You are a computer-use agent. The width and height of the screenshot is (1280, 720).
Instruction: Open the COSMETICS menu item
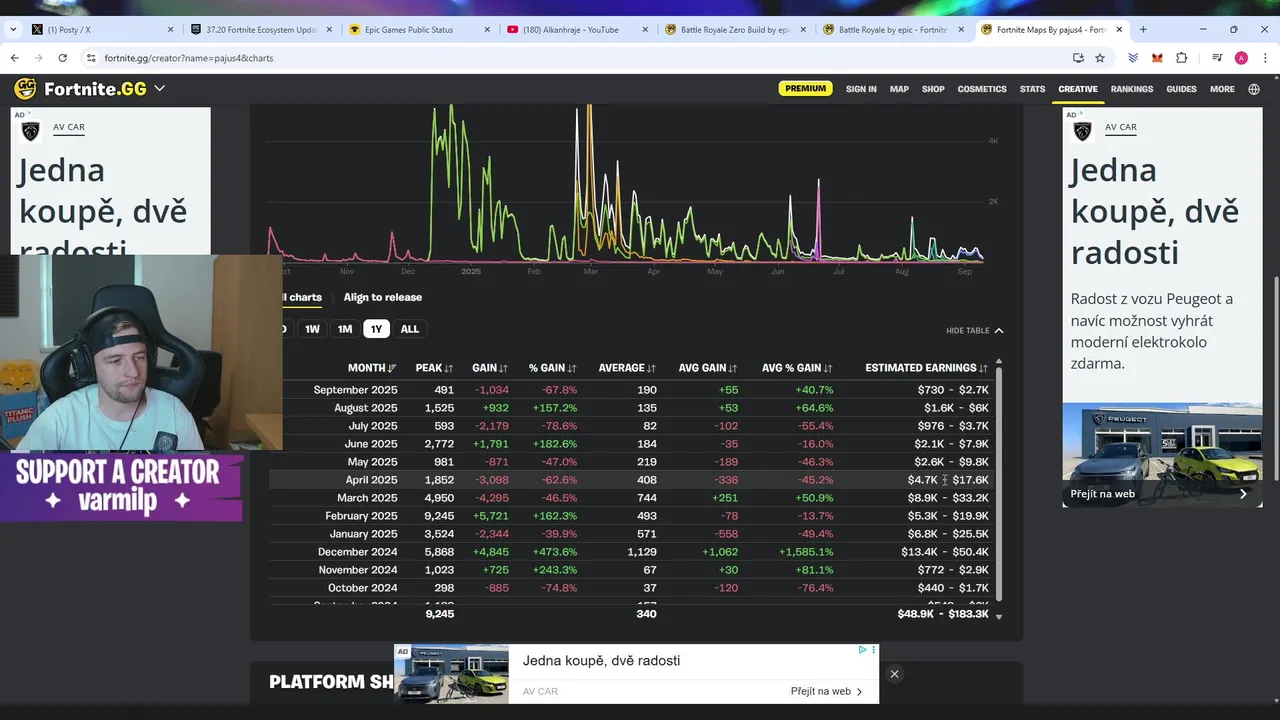coord(982,89)
